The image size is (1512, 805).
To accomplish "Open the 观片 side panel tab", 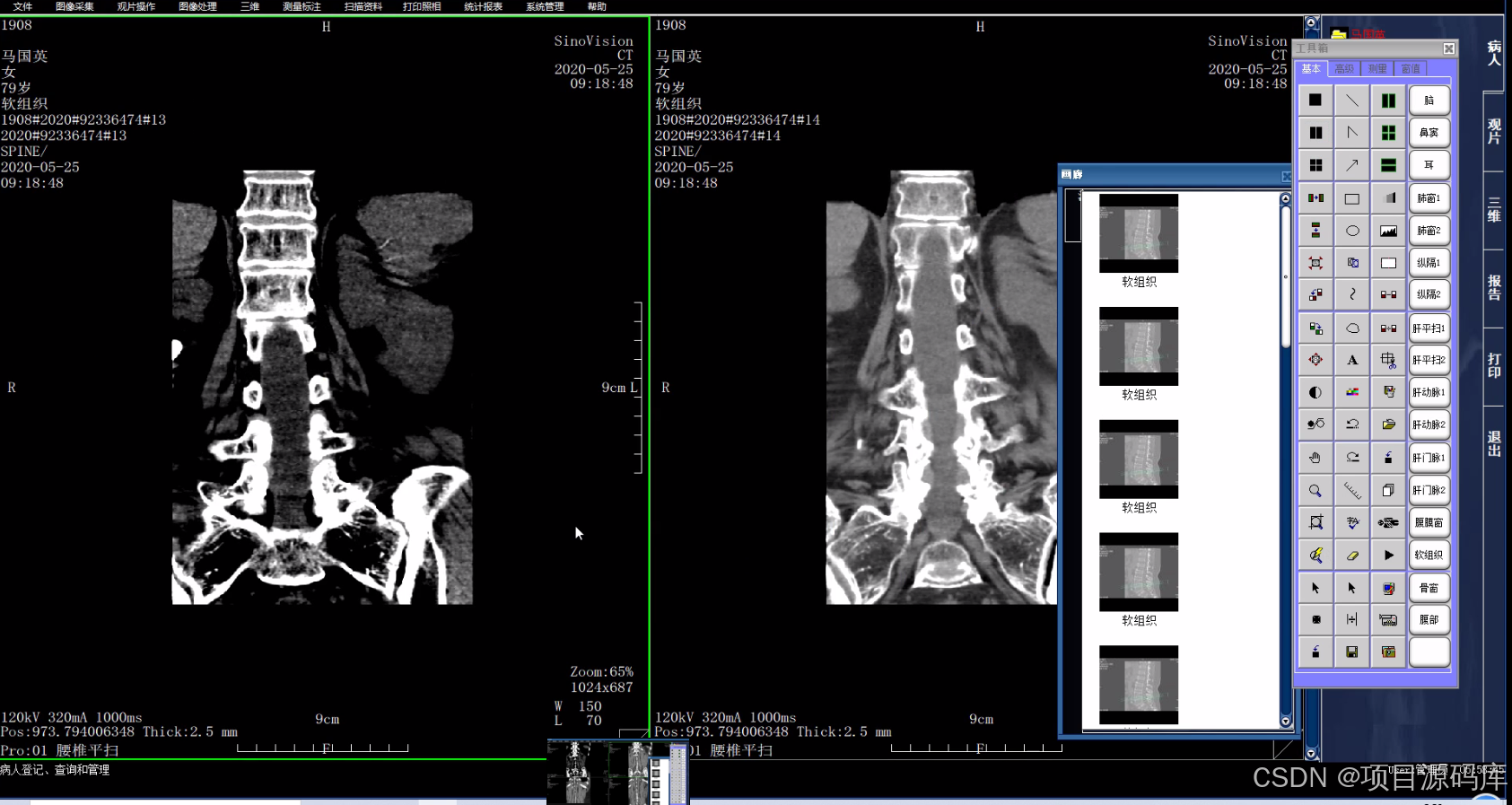I will (1494, 131).
